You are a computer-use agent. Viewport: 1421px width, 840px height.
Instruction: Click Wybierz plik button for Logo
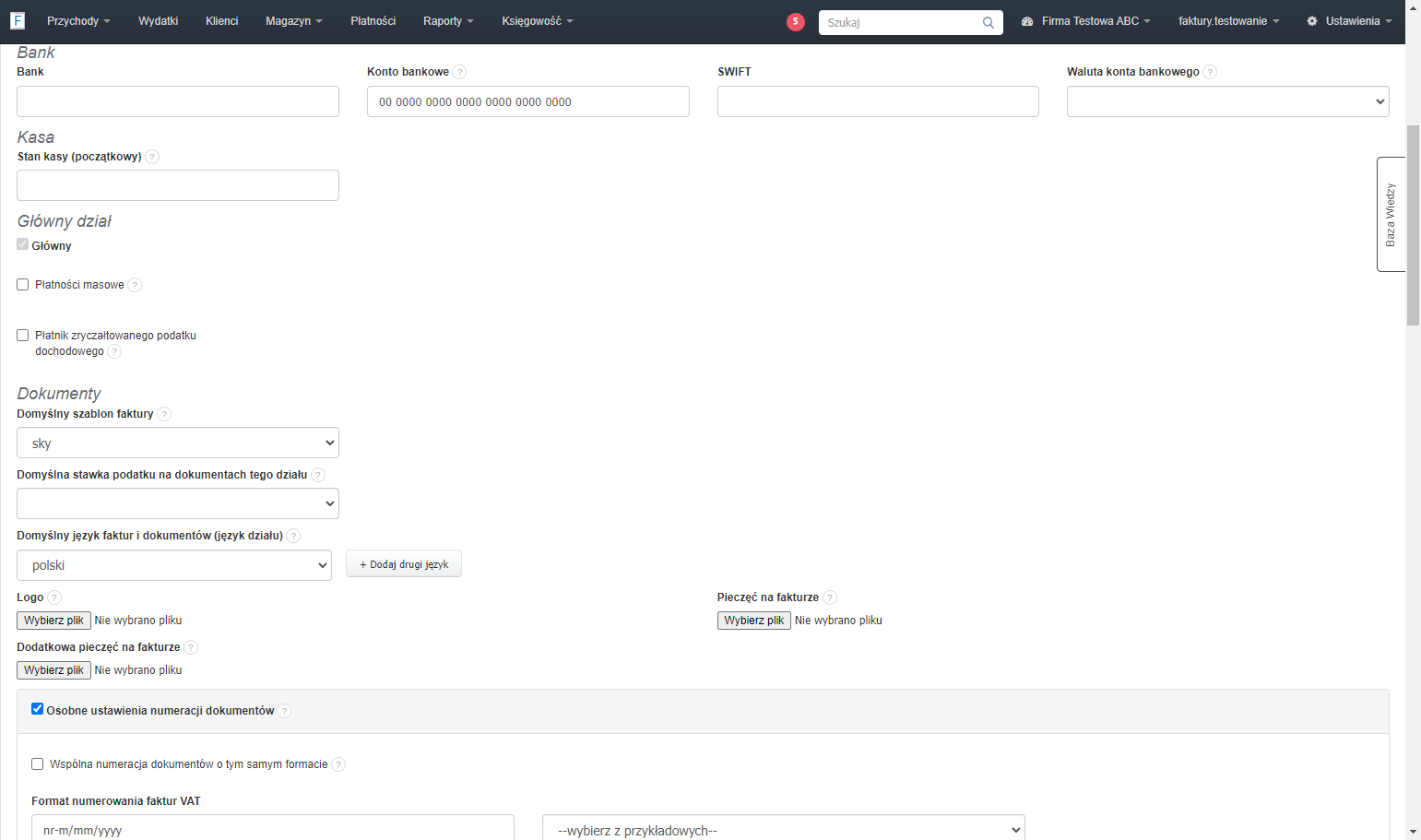(53, 621)
